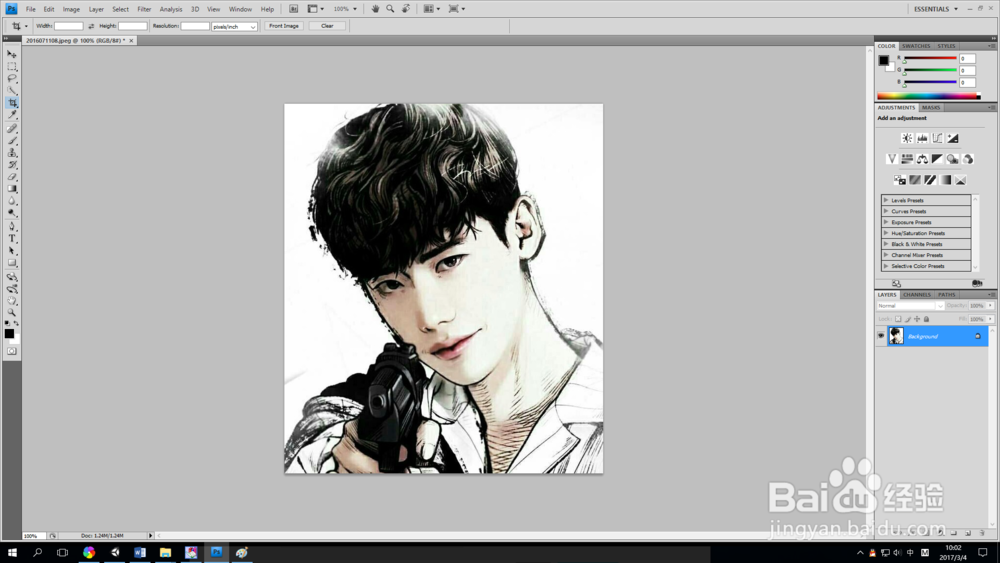
Task: Select the Clone Stamp tool
Action: point(12,152)
